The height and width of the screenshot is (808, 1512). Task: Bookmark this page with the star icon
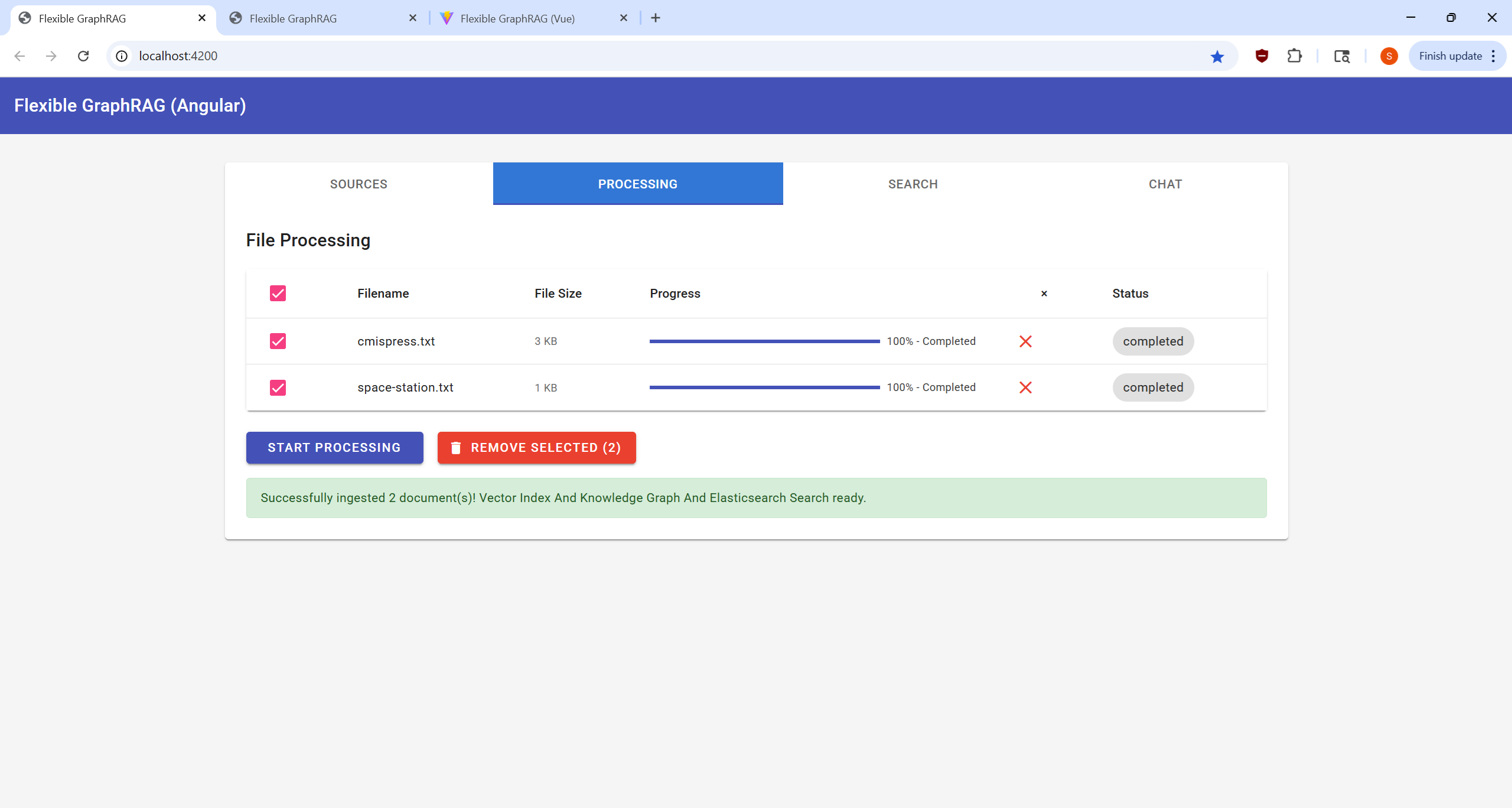click(x=1216, y=56)
